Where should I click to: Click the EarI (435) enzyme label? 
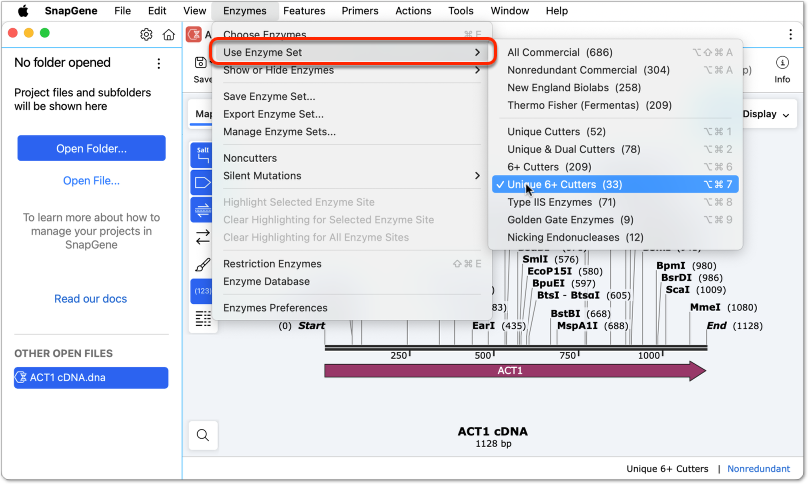click(499, 326)
